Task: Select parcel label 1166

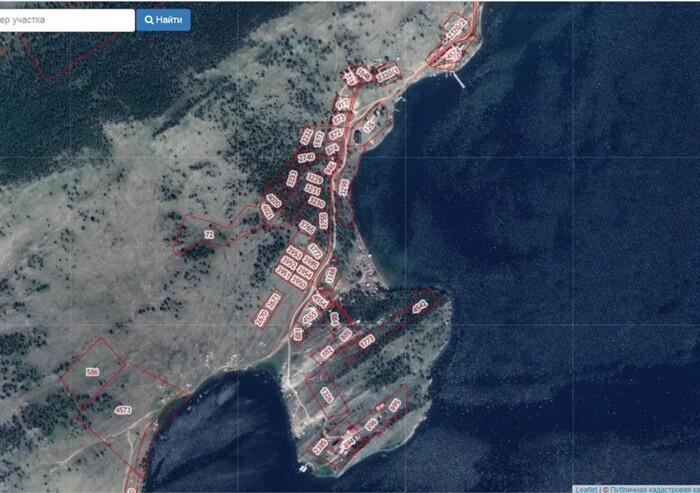Action: coord(331,275)
